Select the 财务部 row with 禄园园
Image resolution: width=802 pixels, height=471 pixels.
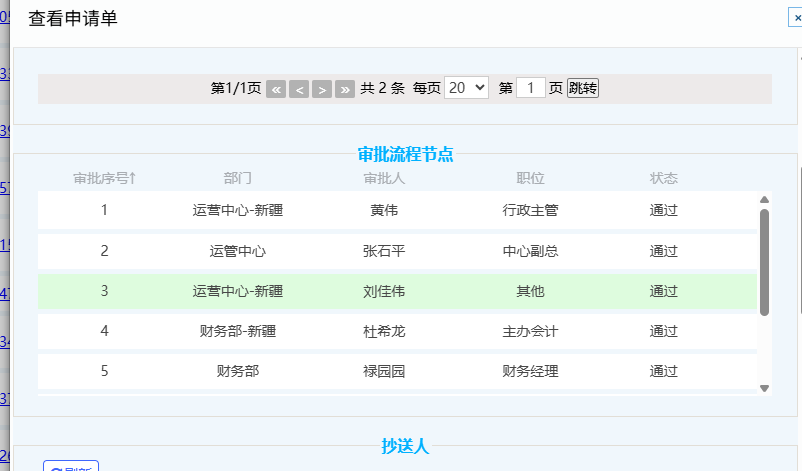coord(384,371)
